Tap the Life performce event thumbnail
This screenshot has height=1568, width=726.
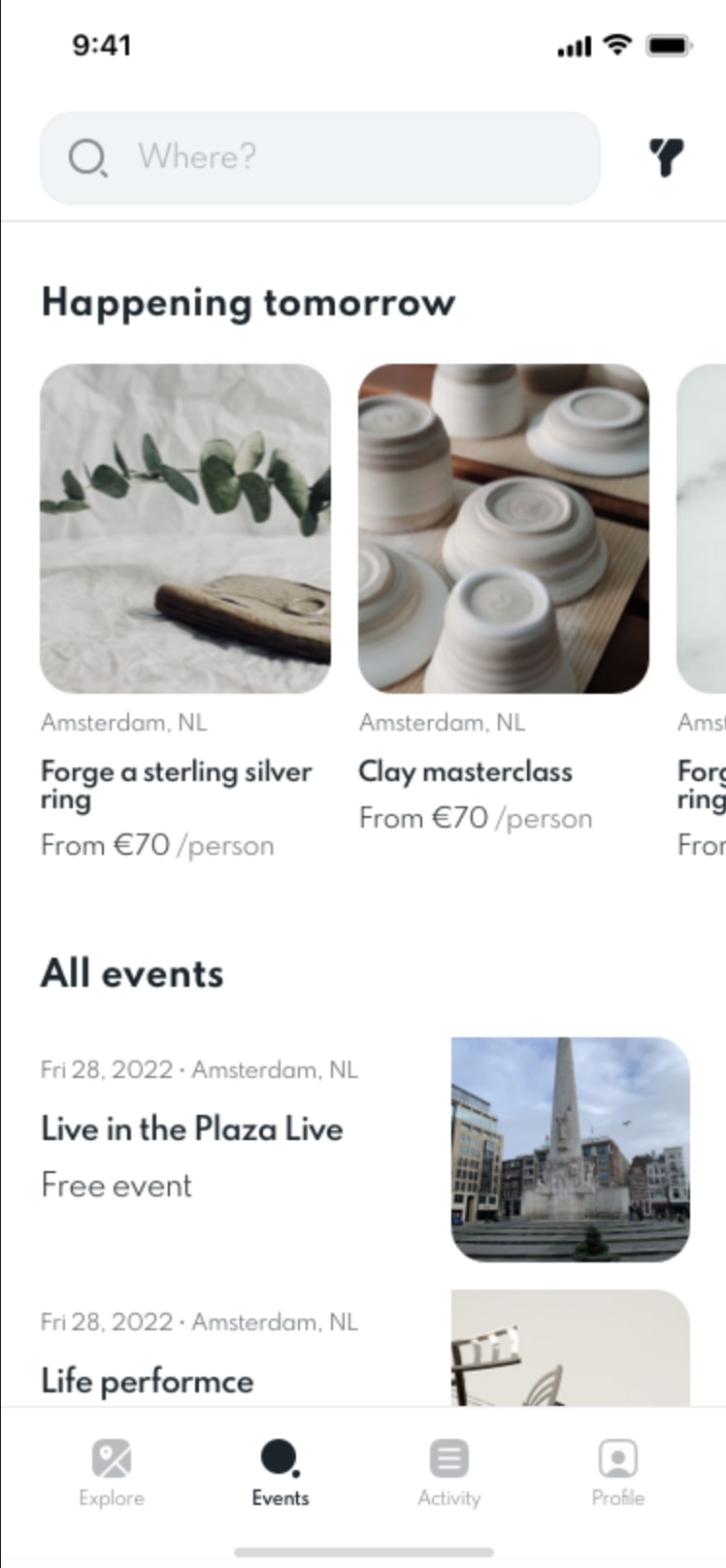[571, 1349]
